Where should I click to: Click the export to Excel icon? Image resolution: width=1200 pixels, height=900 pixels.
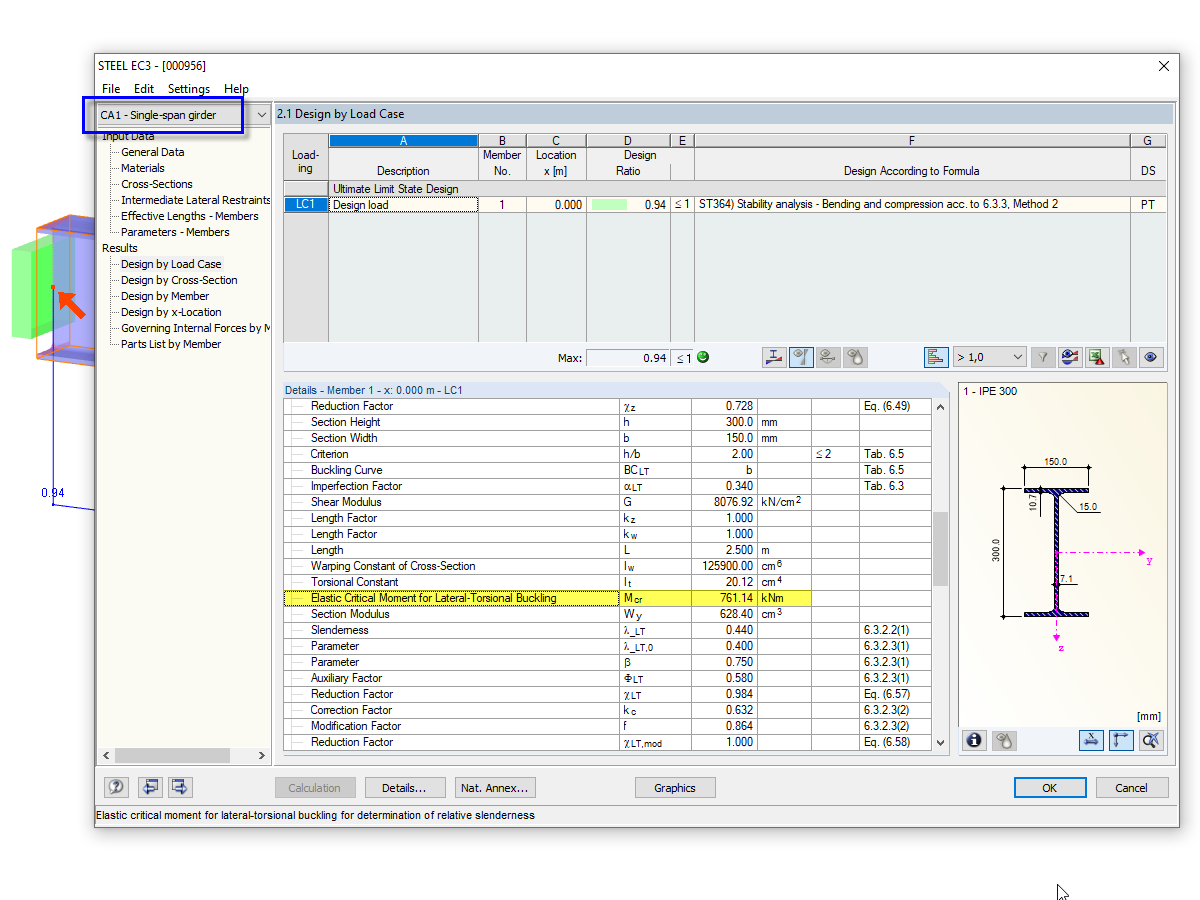point(1097,357)
